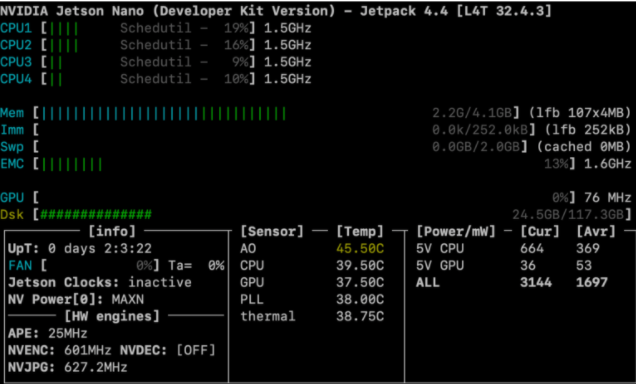
Task: Click NV Power[0]: MAXN line
Action: [x=76, y=299]
